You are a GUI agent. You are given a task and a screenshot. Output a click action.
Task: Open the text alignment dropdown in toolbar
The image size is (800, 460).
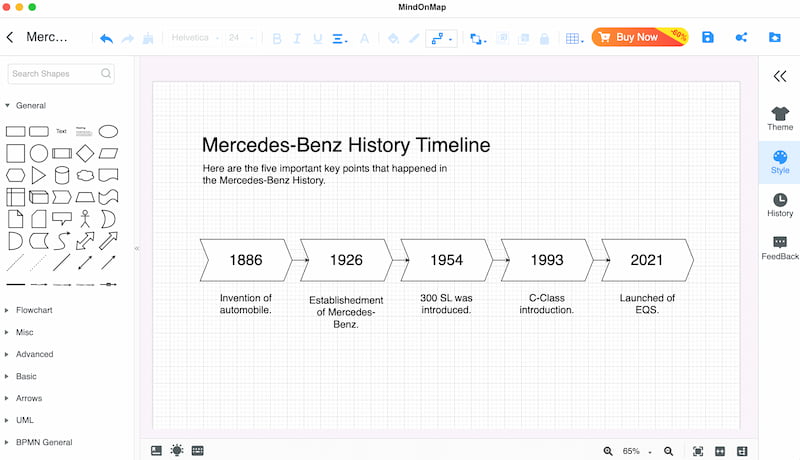click(340, 38)
